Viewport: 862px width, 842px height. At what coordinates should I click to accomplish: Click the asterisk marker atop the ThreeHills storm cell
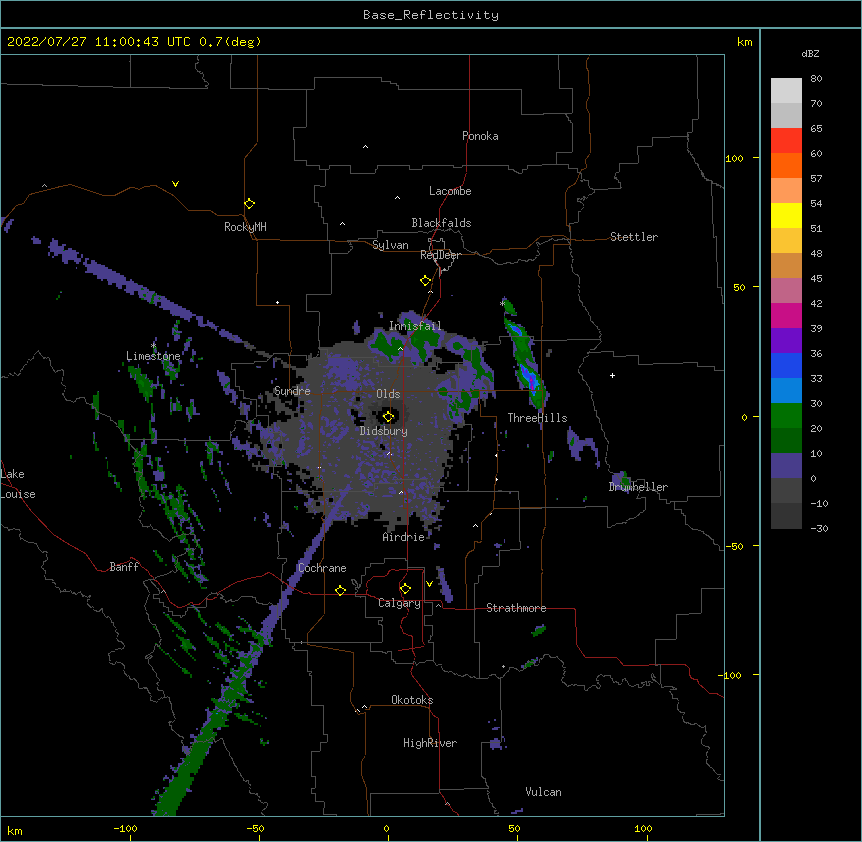(x=502, y=303)
